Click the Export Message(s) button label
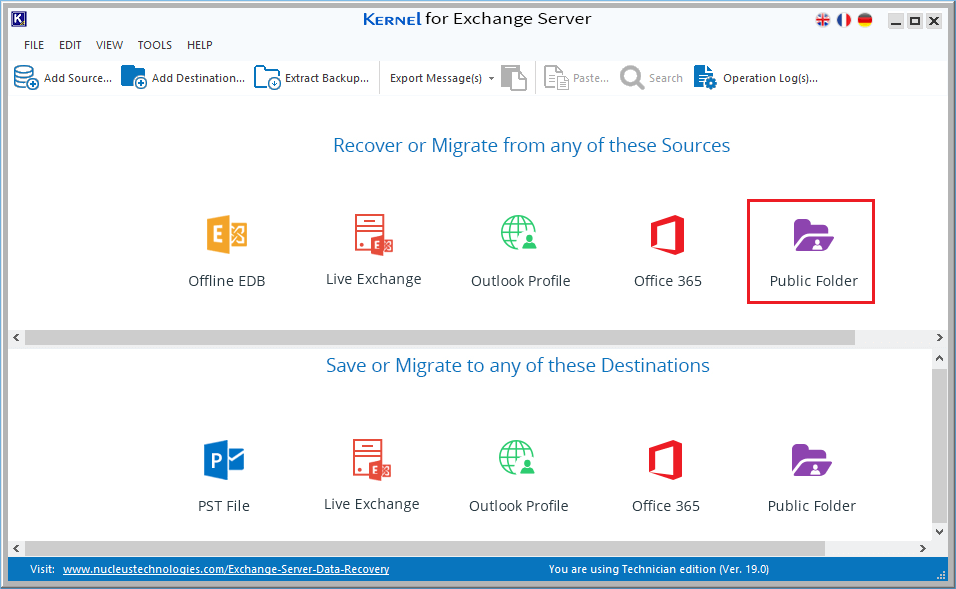The image size is (956, 589). coord(436,78)
